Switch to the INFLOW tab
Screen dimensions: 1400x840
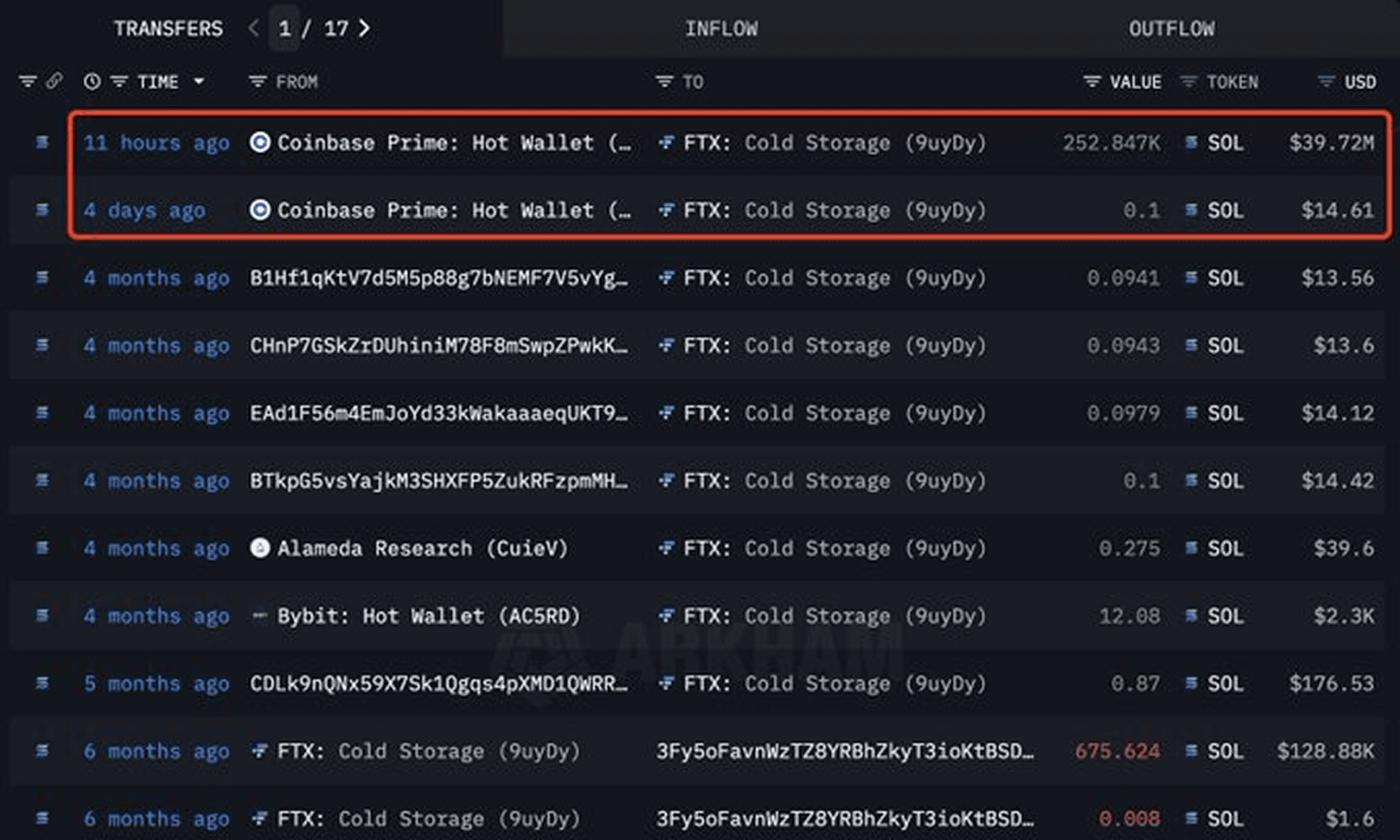(721, 29)
